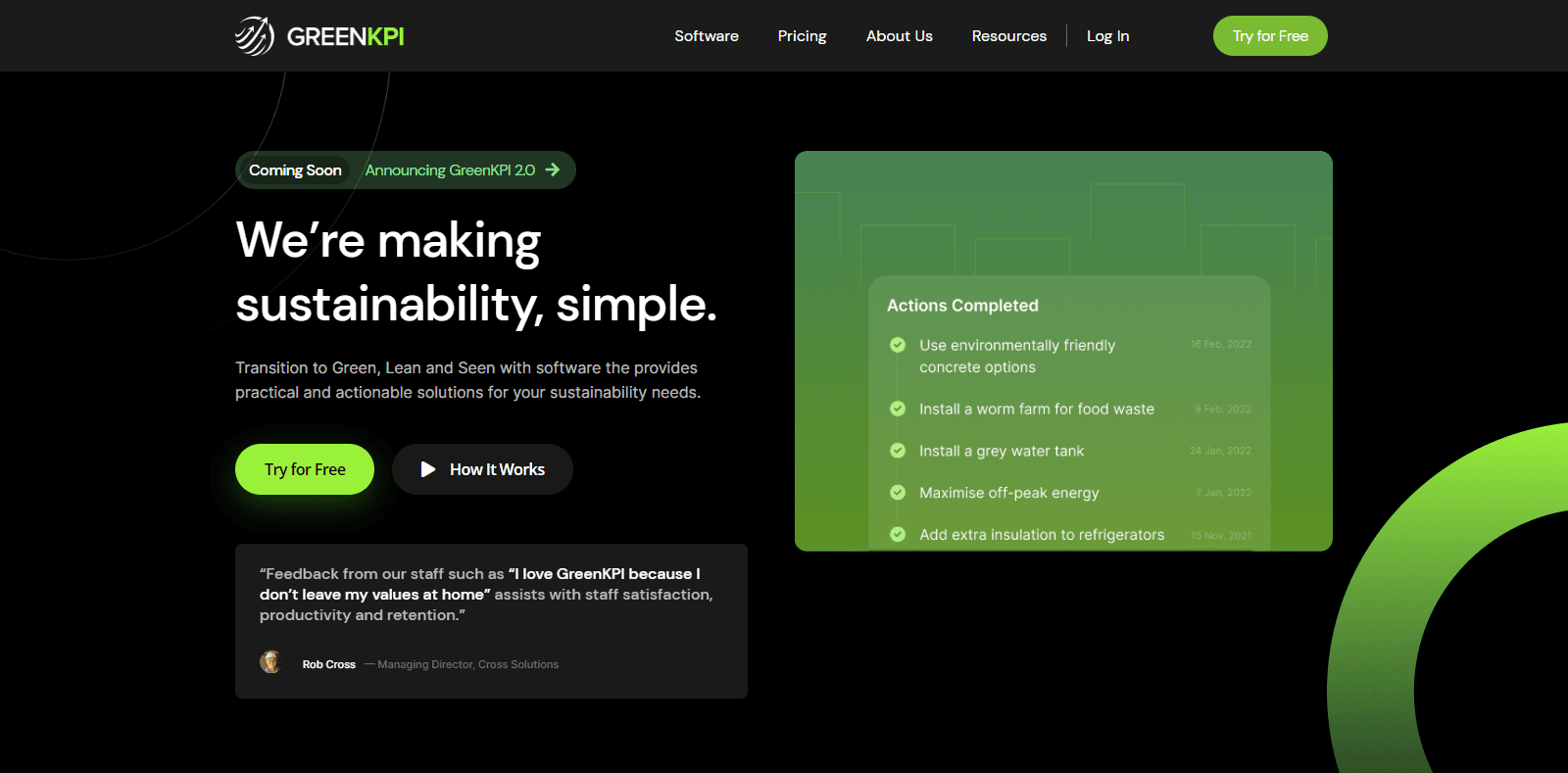
Task: Click the Coming Soon badge
Action: point(295,170)
